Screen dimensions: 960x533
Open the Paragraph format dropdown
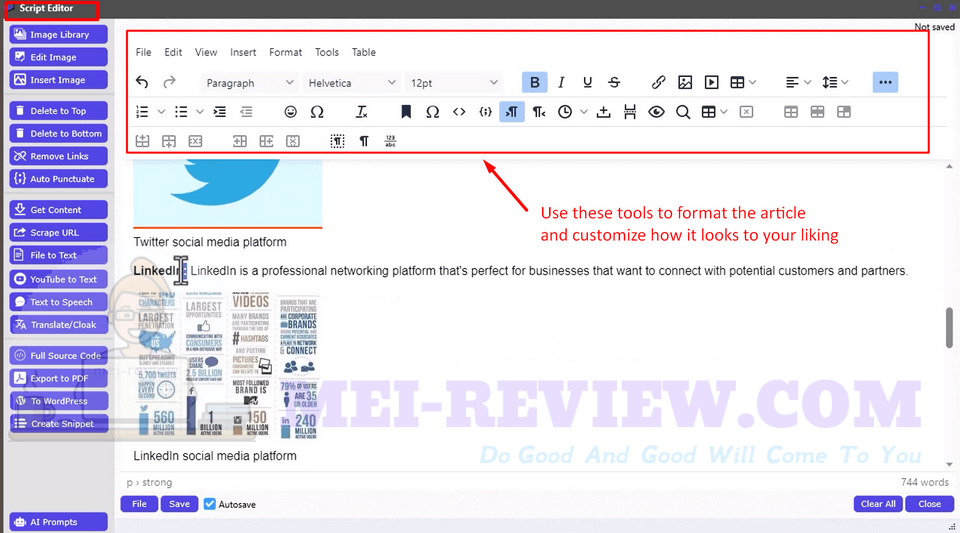[250, 83]
